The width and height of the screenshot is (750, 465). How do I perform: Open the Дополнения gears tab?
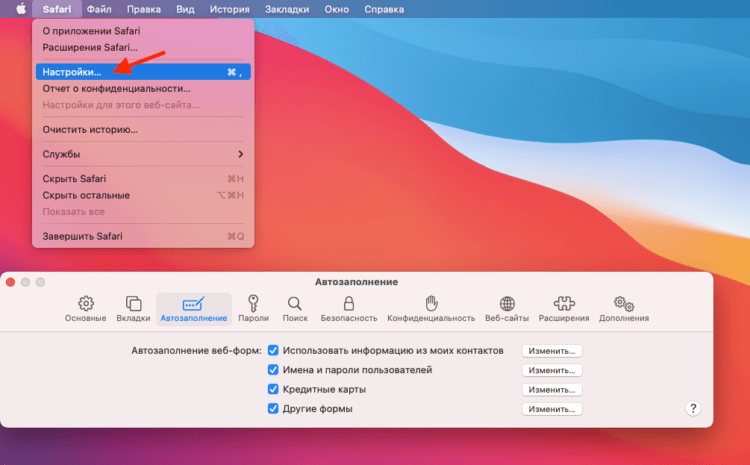624,309
